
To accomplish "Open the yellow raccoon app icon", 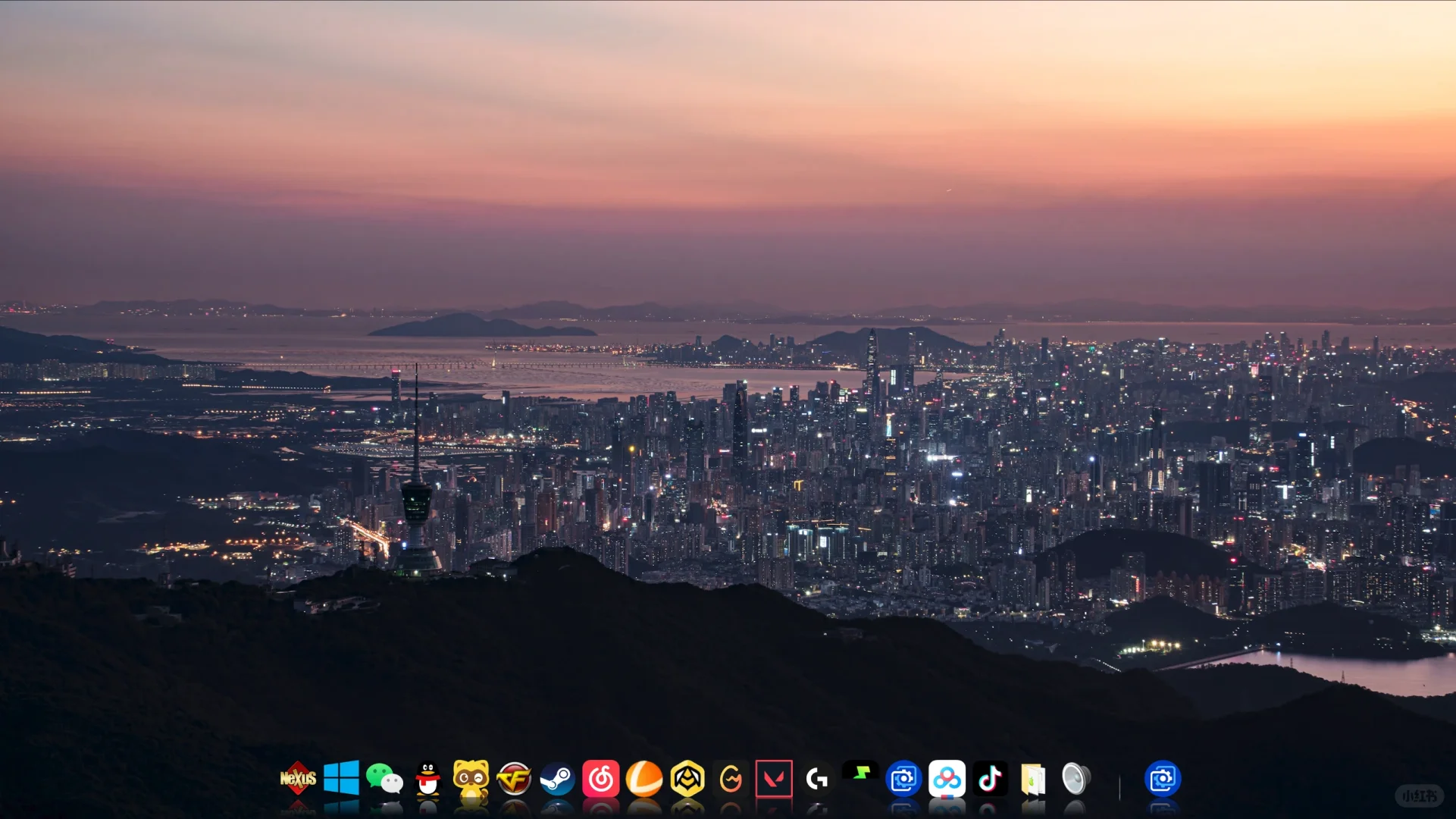I will (x=471, y=779).
